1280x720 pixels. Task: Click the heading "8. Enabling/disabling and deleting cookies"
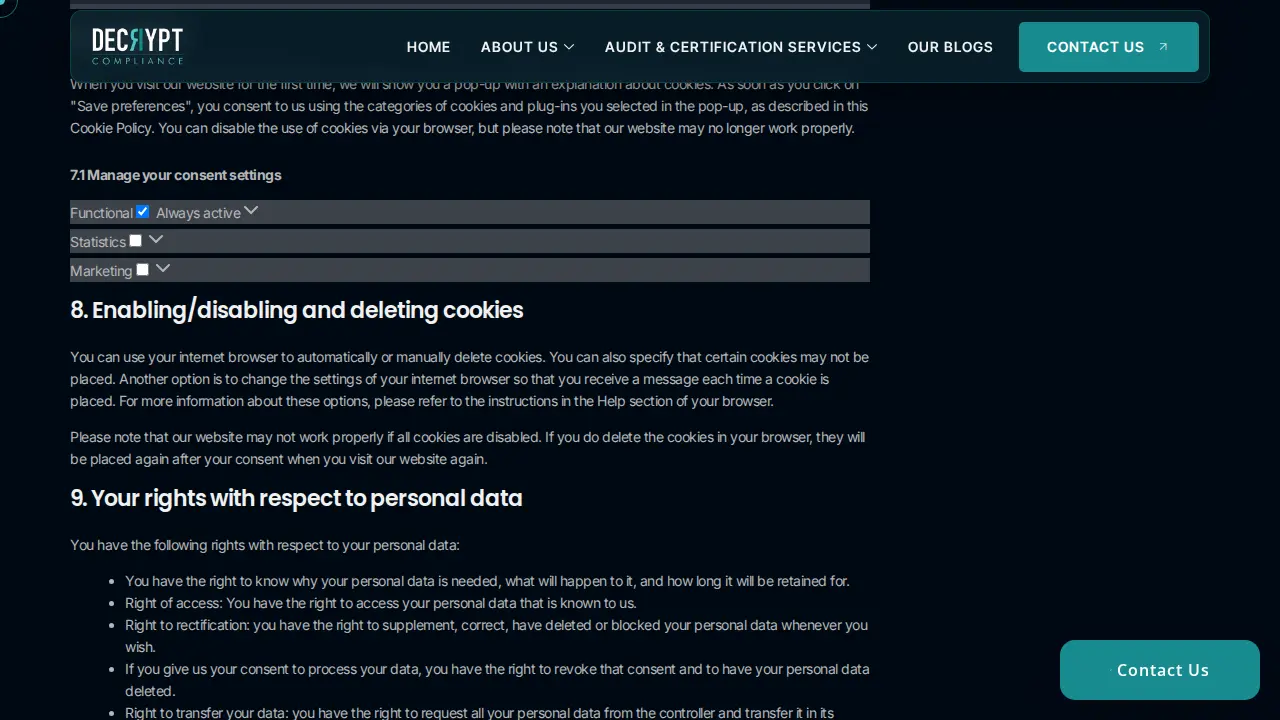297,310
